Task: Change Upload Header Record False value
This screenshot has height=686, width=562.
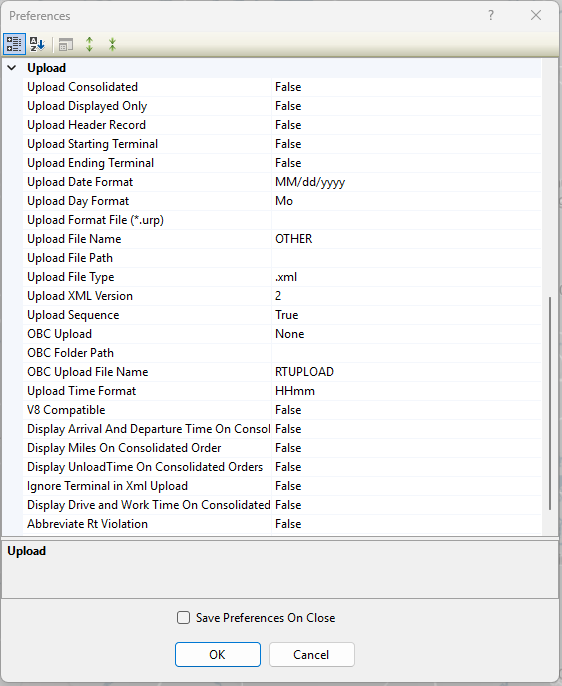Action: pyautogui.click(x=406, y=125)
